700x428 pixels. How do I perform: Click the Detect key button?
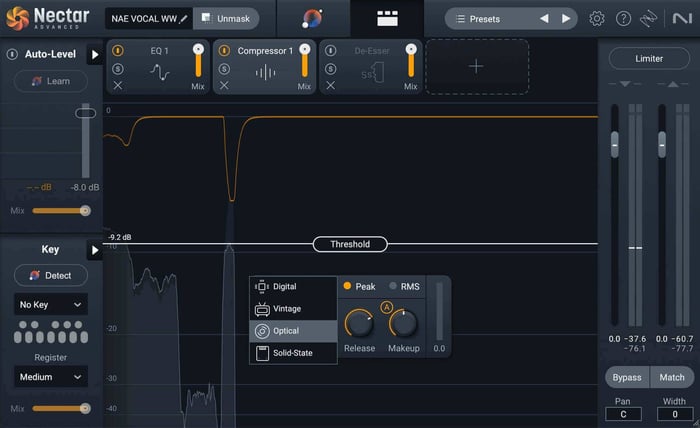(51, 275)
